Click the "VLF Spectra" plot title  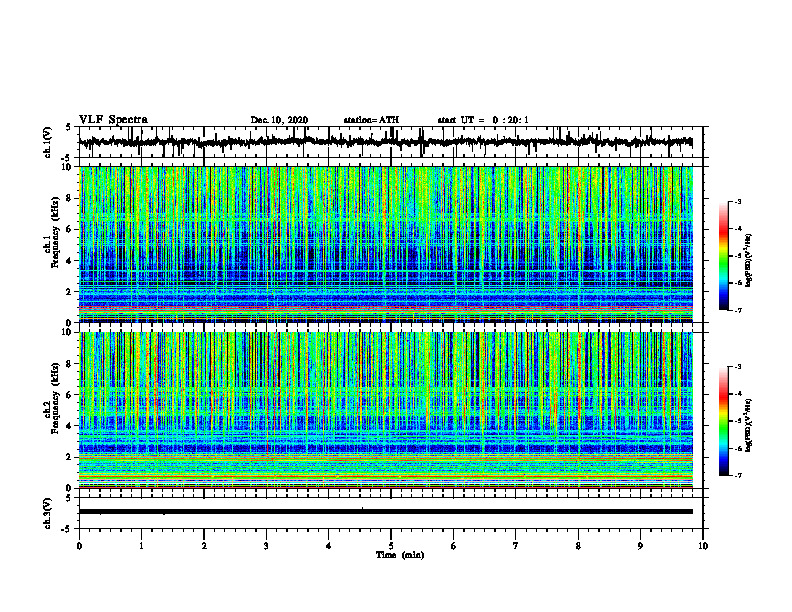pyautogui.click(x=113, y=120)
